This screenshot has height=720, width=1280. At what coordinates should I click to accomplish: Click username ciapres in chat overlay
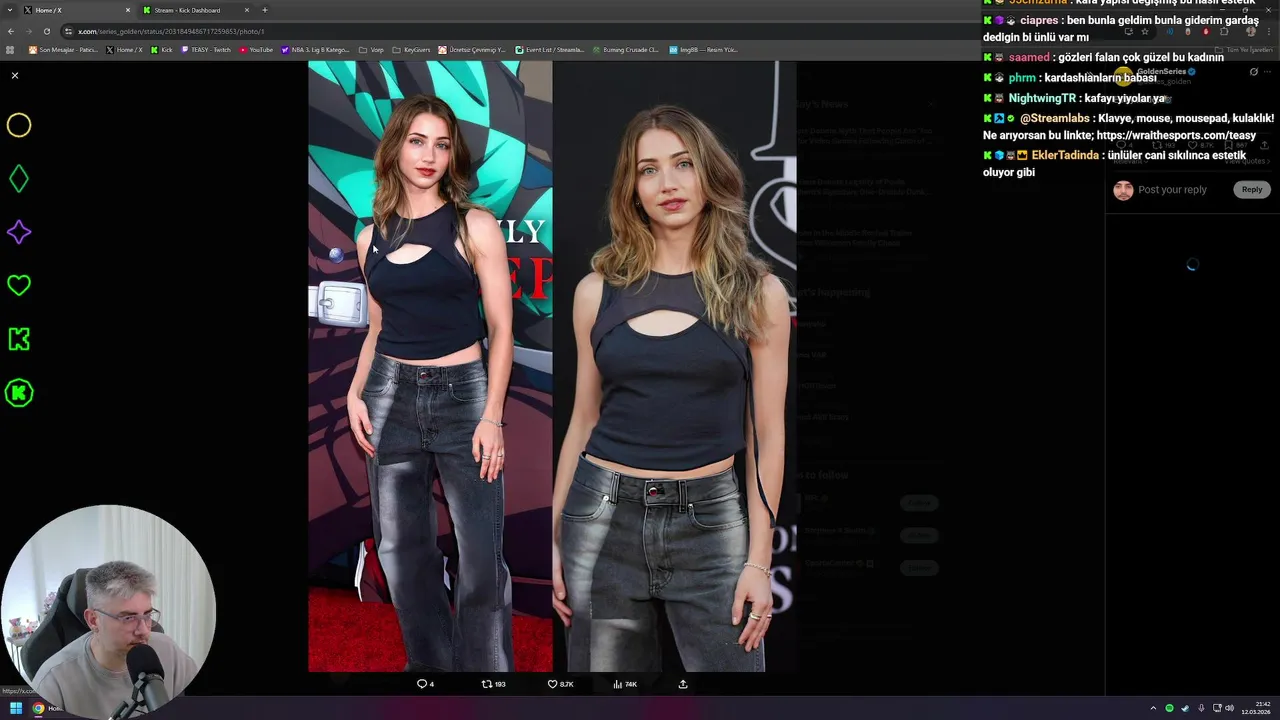(x=1039, y=20)
